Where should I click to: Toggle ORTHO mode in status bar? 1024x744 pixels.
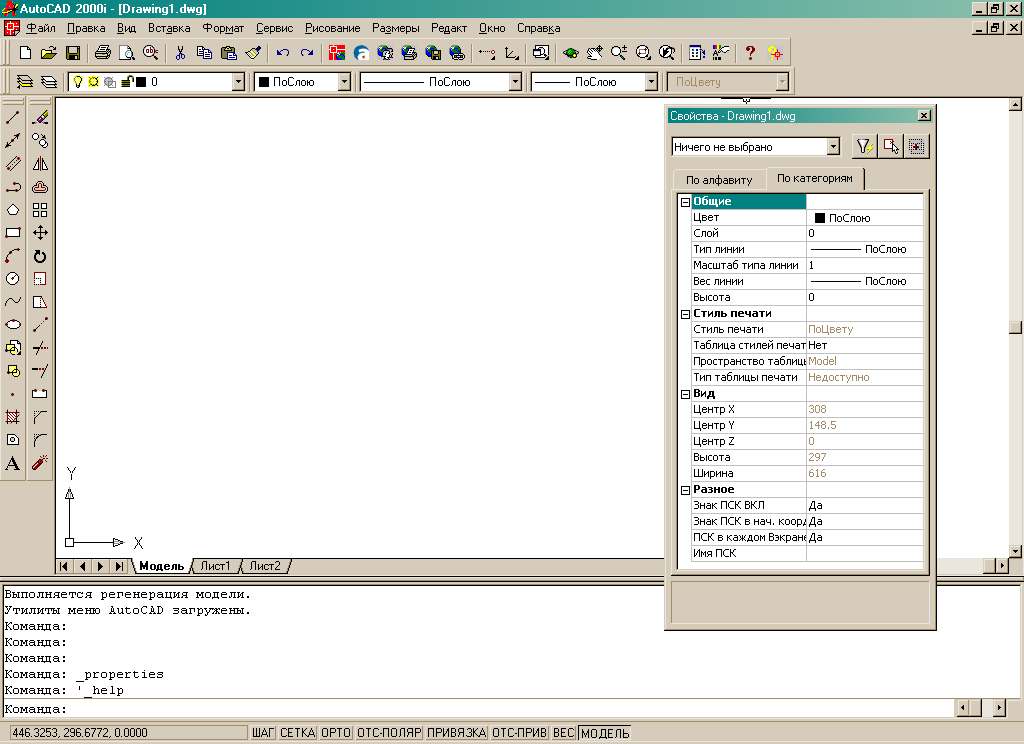[x=335, y=733]
